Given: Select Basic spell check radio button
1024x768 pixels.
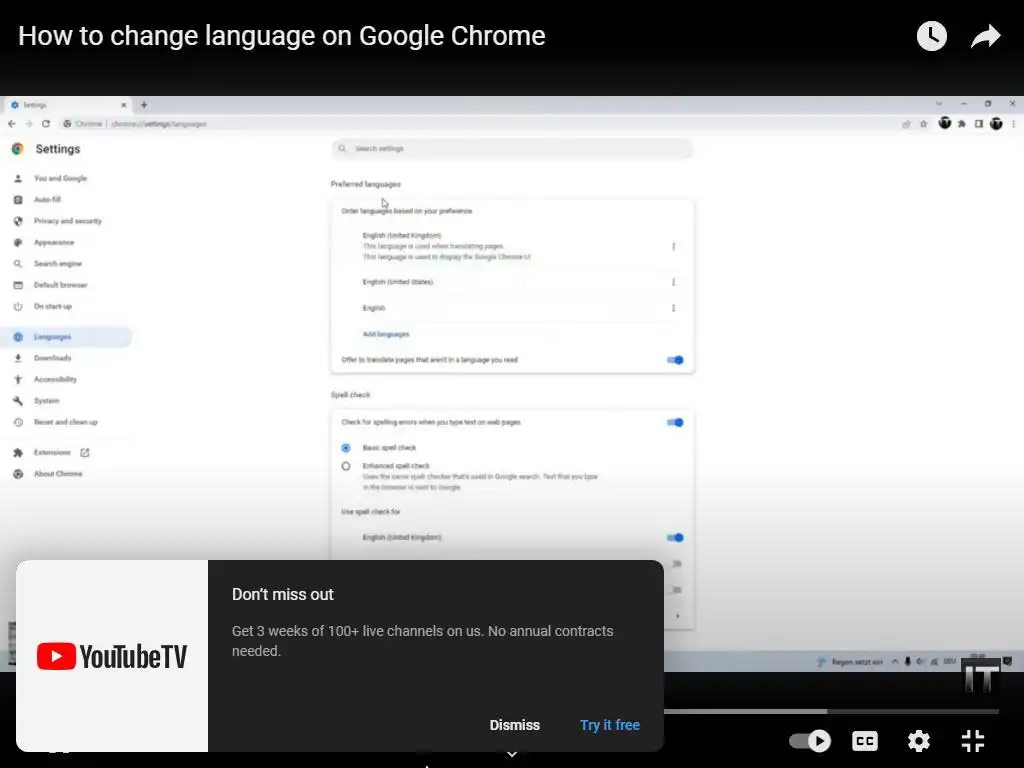Looking at the screenshot, I should (346, 448).
